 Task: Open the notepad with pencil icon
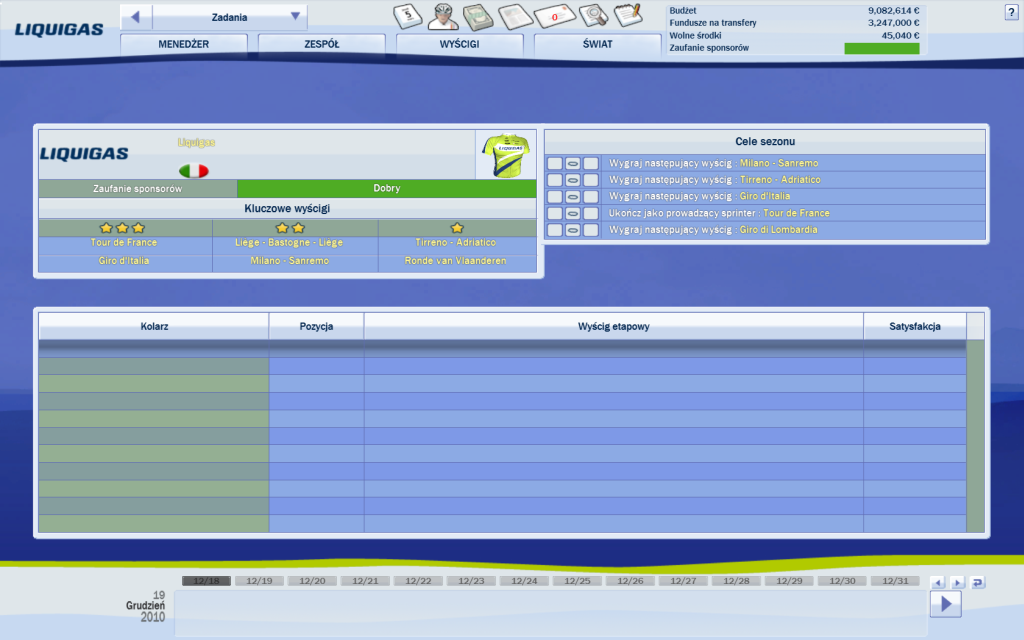pyautogui.click(x=628, y=15)
